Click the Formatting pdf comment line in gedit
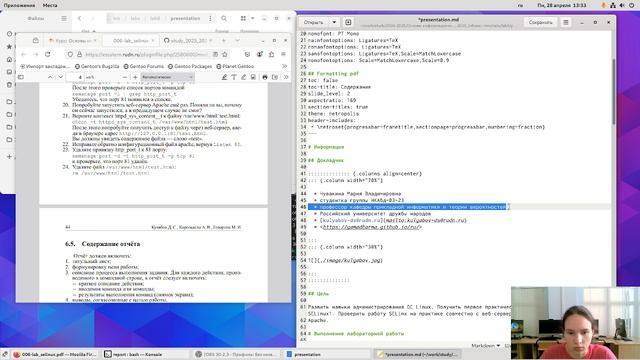Viewport: 640px width, 360px height. (x=333, y=73)
